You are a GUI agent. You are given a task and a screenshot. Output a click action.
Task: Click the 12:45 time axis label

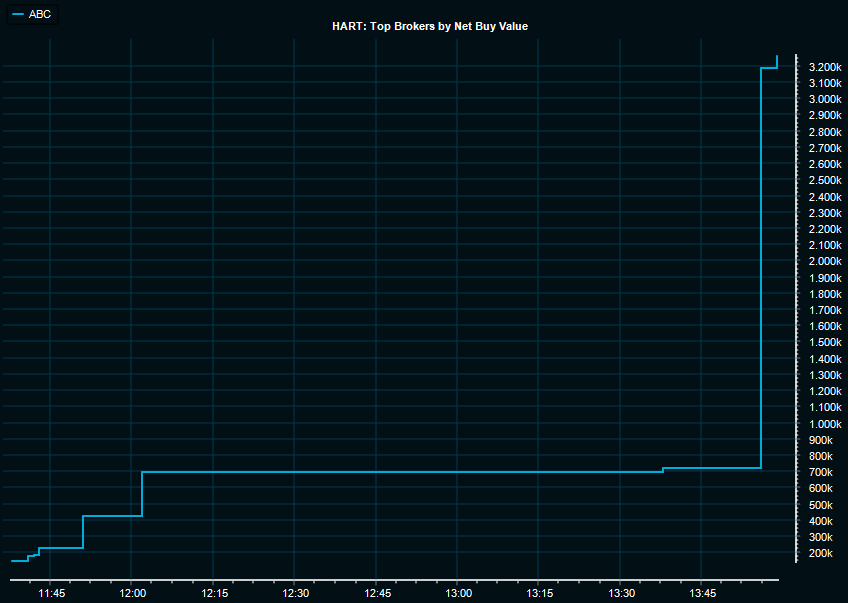point(377,593)
